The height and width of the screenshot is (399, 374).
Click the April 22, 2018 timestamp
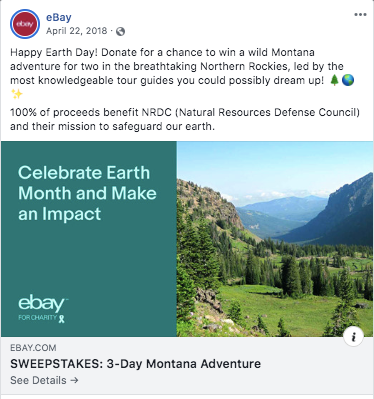click(x=77, y=31)
